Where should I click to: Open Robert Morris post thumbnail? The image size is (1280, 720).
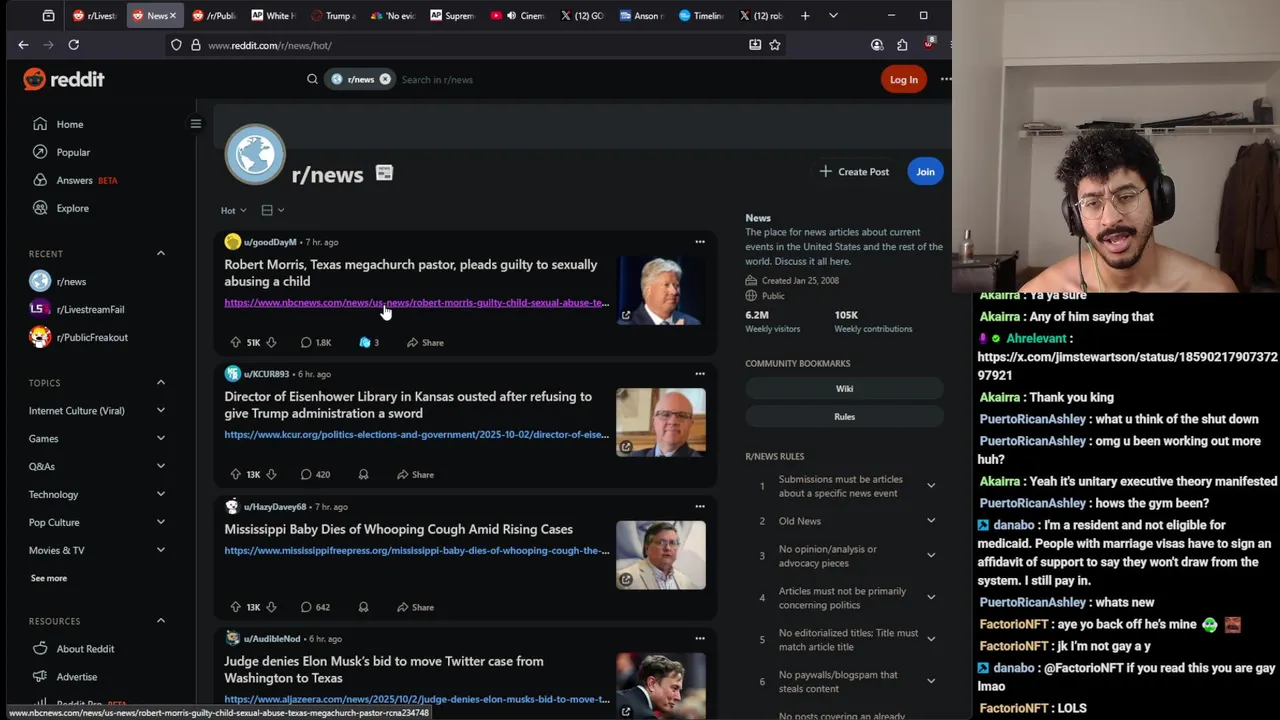point(661,290)
